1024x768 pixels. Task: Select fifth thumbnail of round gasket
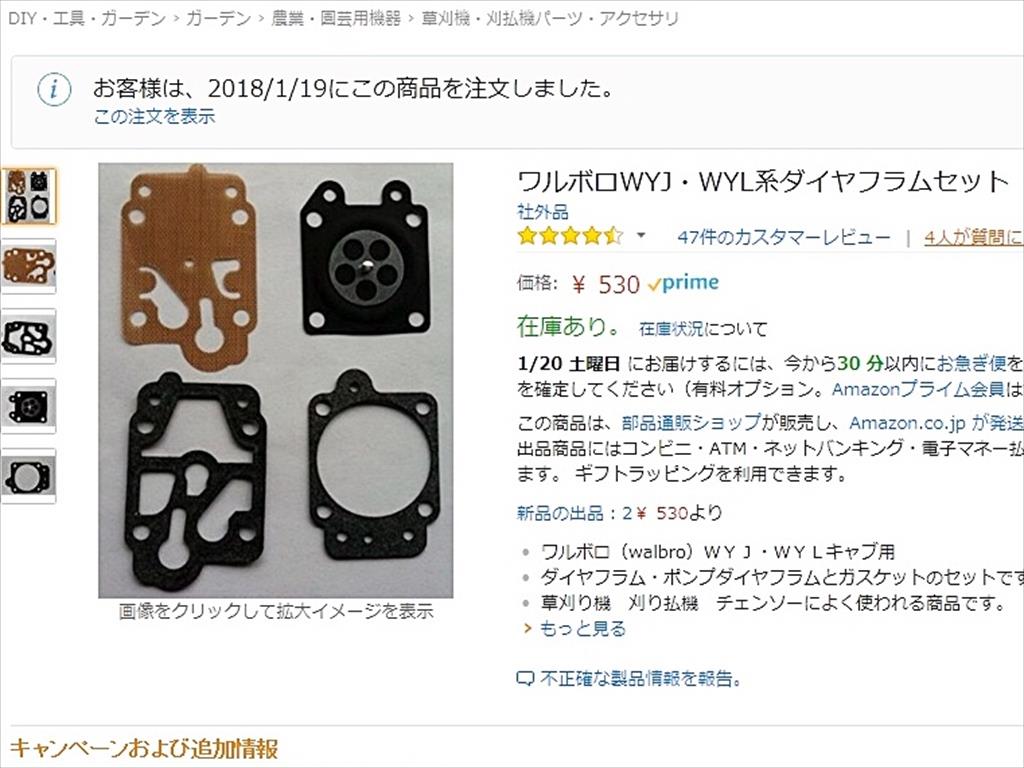coord(28,476)
